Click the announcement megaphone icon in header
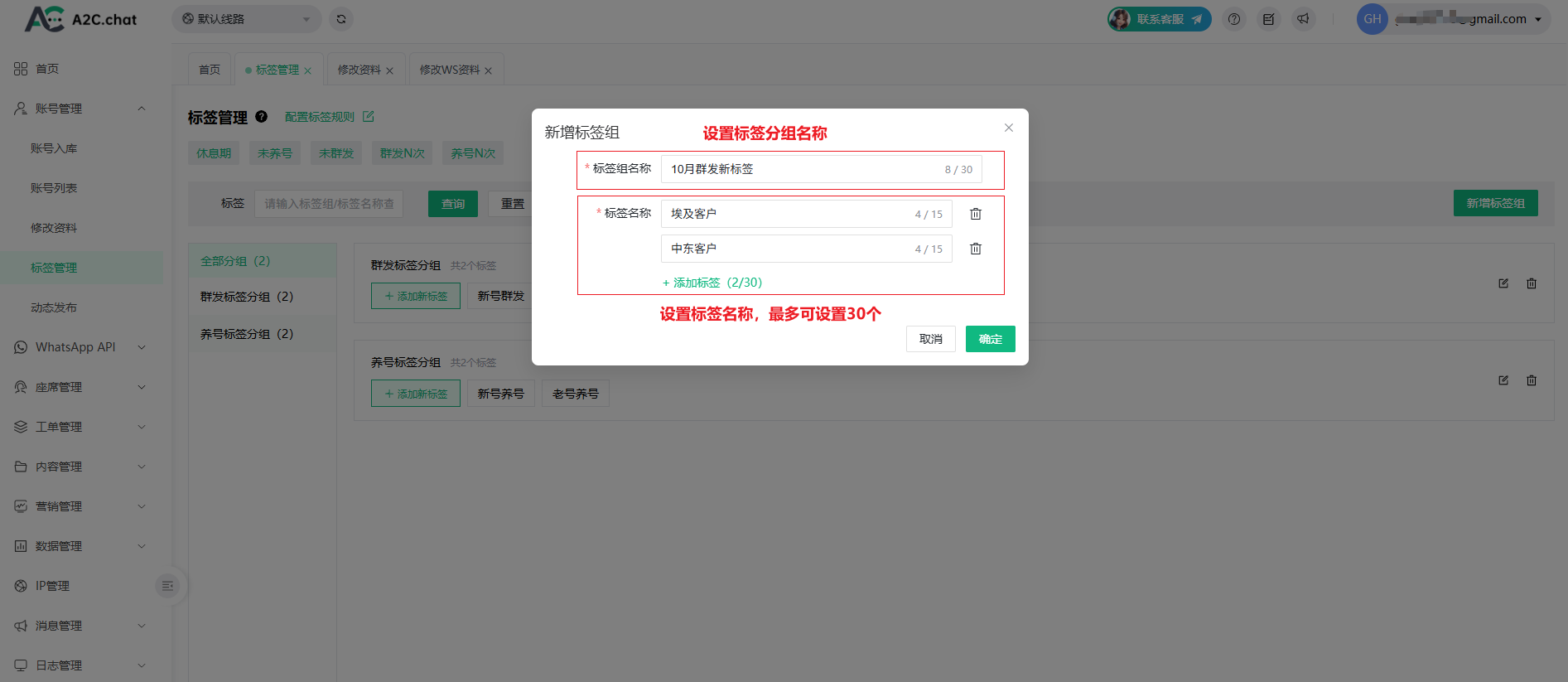The height and width of the screenshot is (682, 1568). (x=1303, y=19)
